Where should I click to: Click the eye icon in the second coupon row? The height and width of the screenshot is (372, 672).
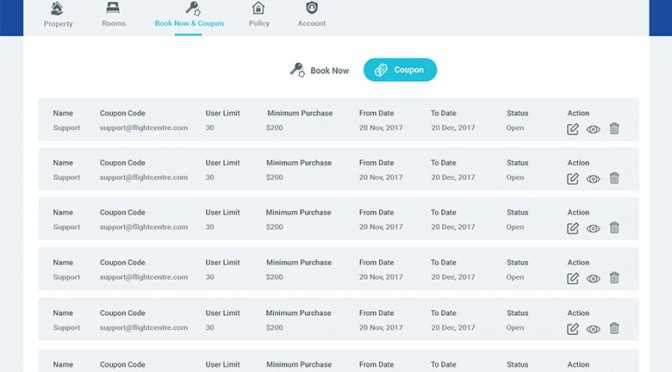593,179
